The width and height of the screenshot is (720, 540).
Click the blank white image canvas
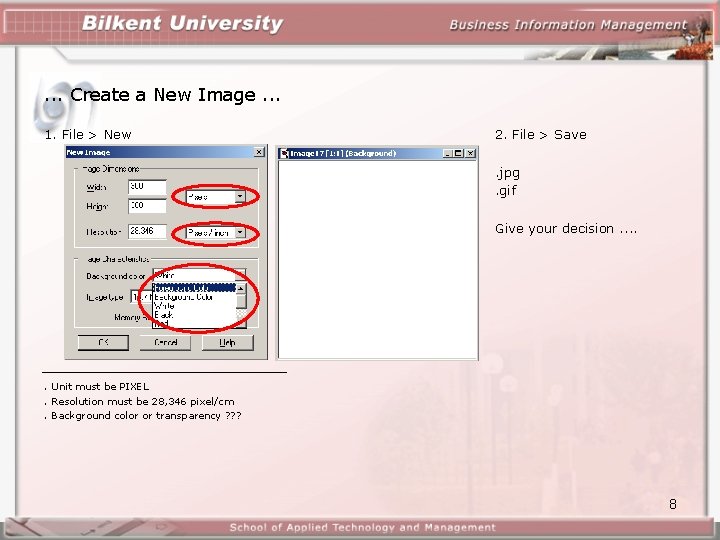pyautogui.click(x=377, y=259)
